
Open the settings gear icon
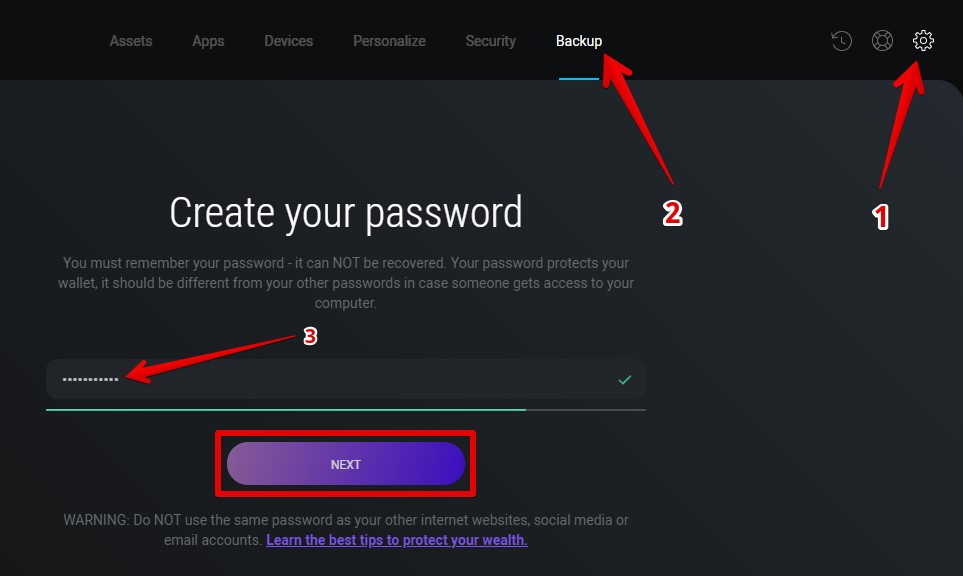point(923,41)
